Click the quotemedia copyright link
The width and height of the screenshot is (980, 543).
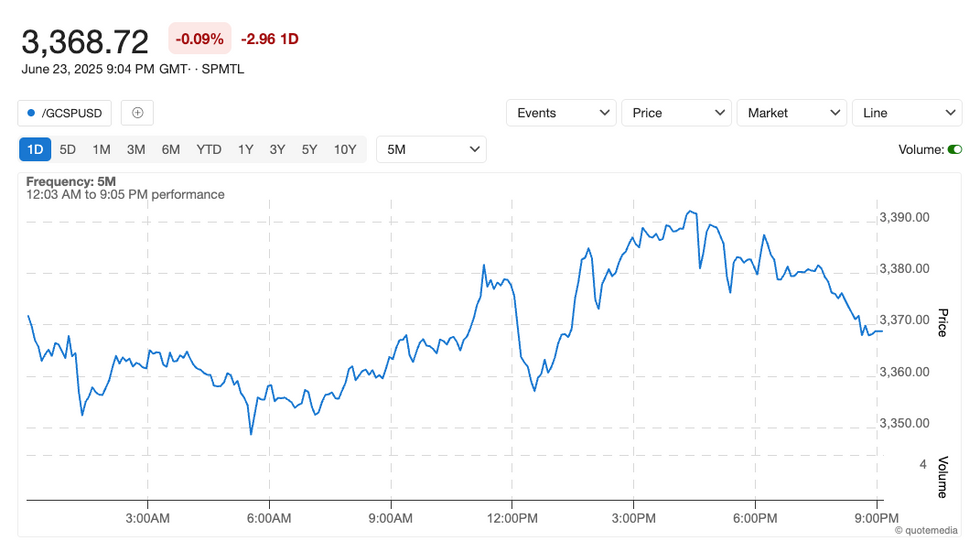pyautogui.click(x=926, y=530)
